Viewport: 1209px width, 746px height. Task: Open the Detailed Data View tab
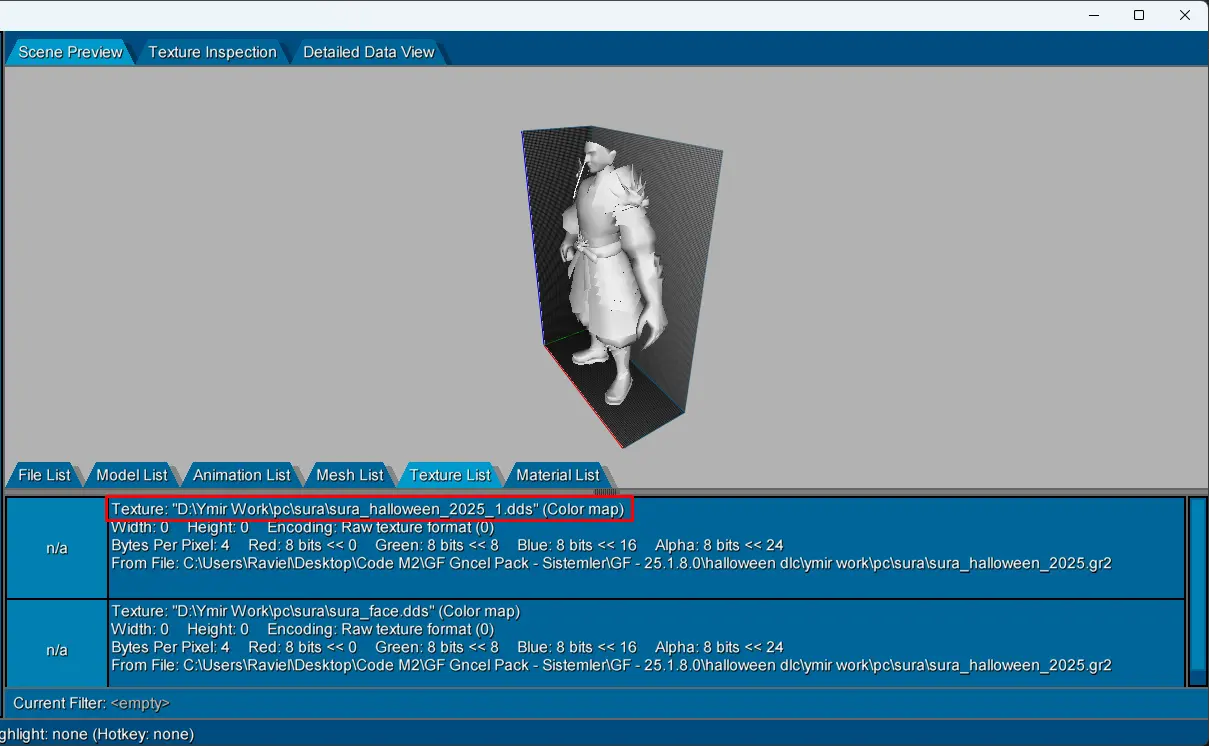pos(368,52)
